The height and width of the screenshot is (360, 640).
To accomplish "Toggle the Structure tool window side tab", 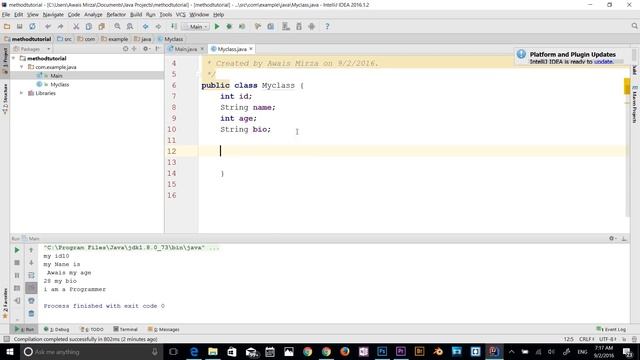I will [5, 99].
